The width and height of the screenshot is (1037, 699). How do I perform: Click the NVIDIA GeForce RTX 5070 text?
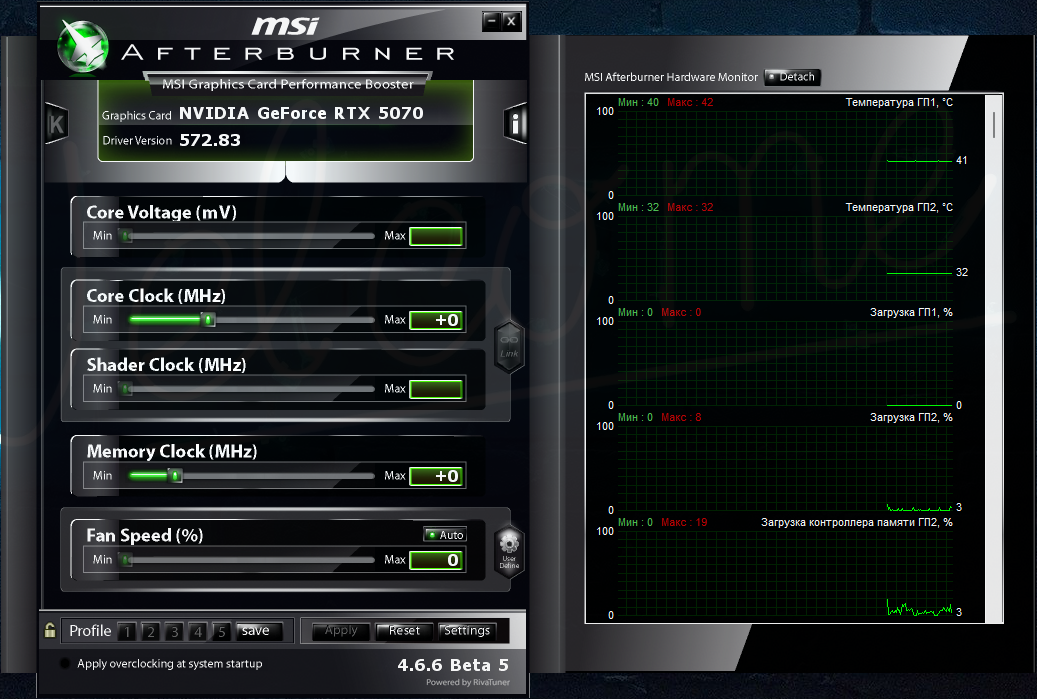tap(301, 113)
